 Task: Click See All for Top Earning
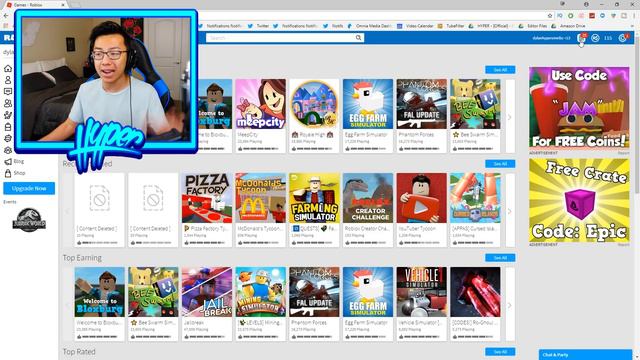click(500, 258)
